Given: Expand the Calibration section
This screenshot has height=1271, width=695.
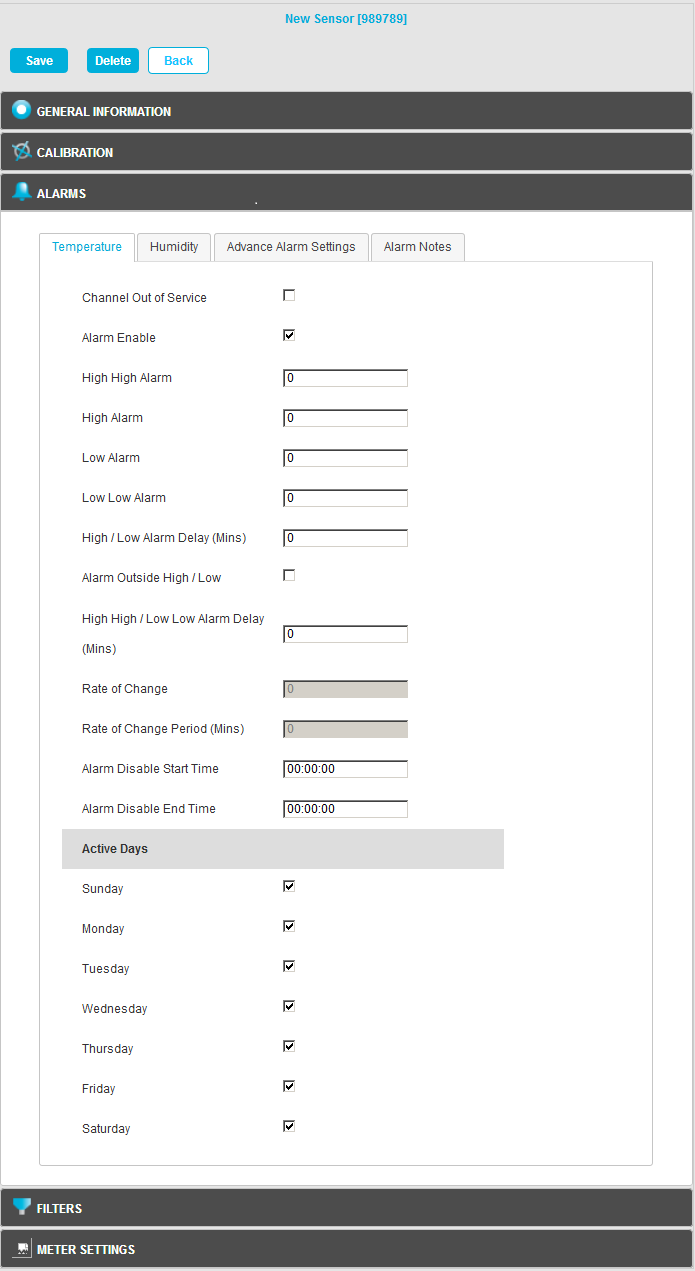Looking at the screenshot, I should (346, 152).
